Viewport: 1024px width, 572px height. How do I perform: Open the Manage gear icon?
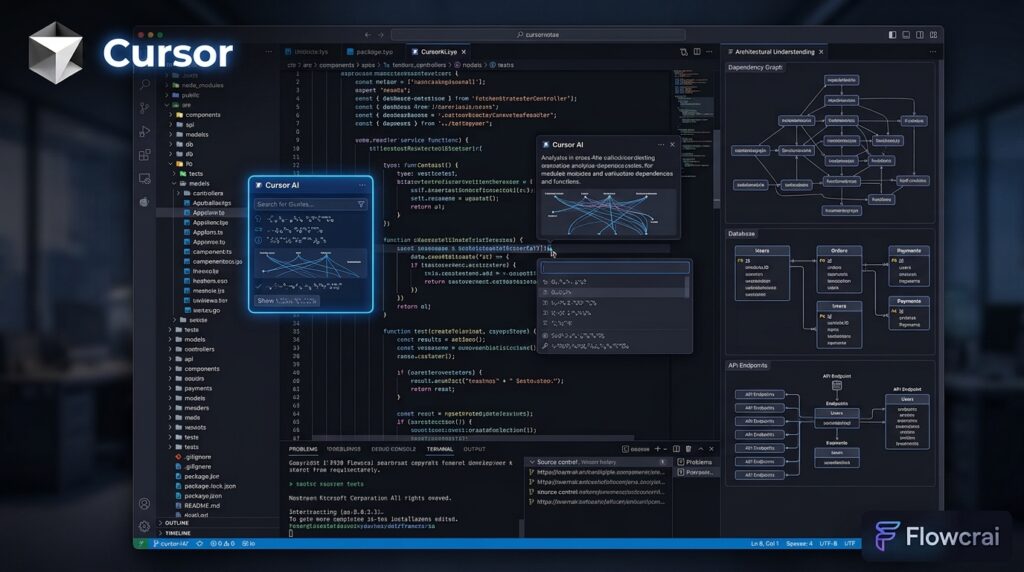click(144, 526)
